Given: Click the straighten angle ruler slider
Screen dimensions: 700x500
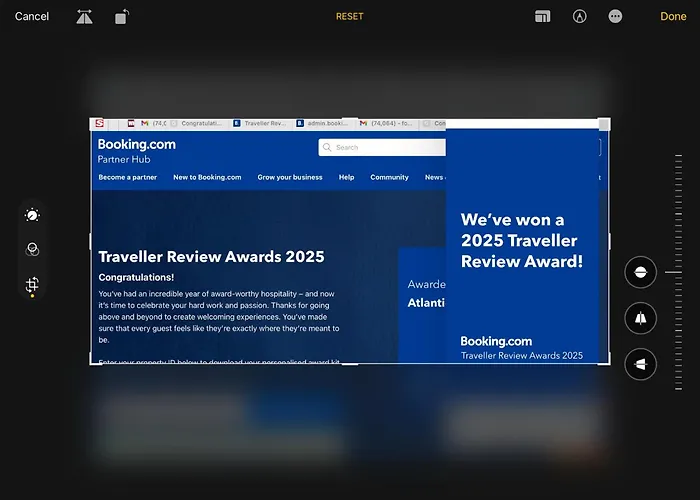Looking at the screenshot, I should tap(679, 272).
